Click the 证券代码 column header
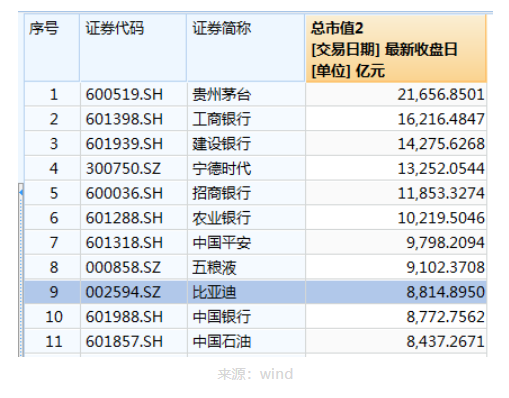 (133, 47)
